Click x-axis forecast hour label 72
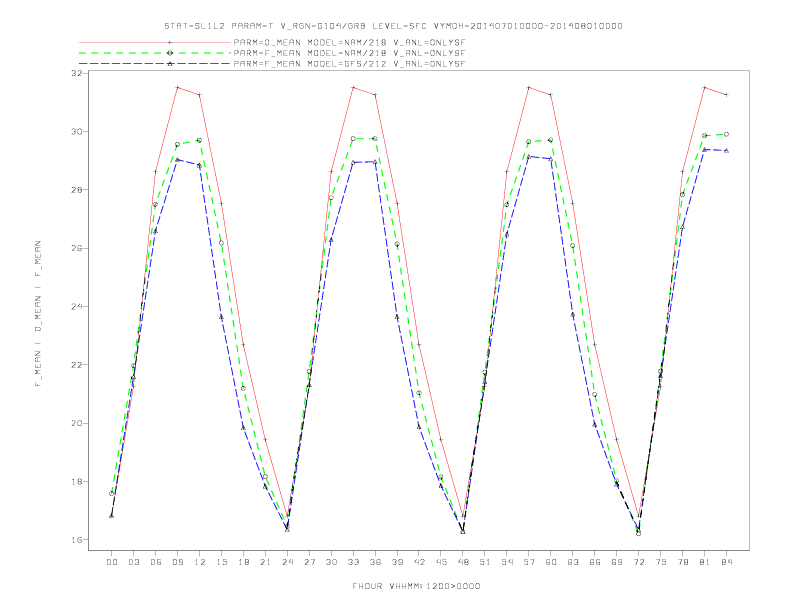Viewport: 792px width, 612px height. 639,562
